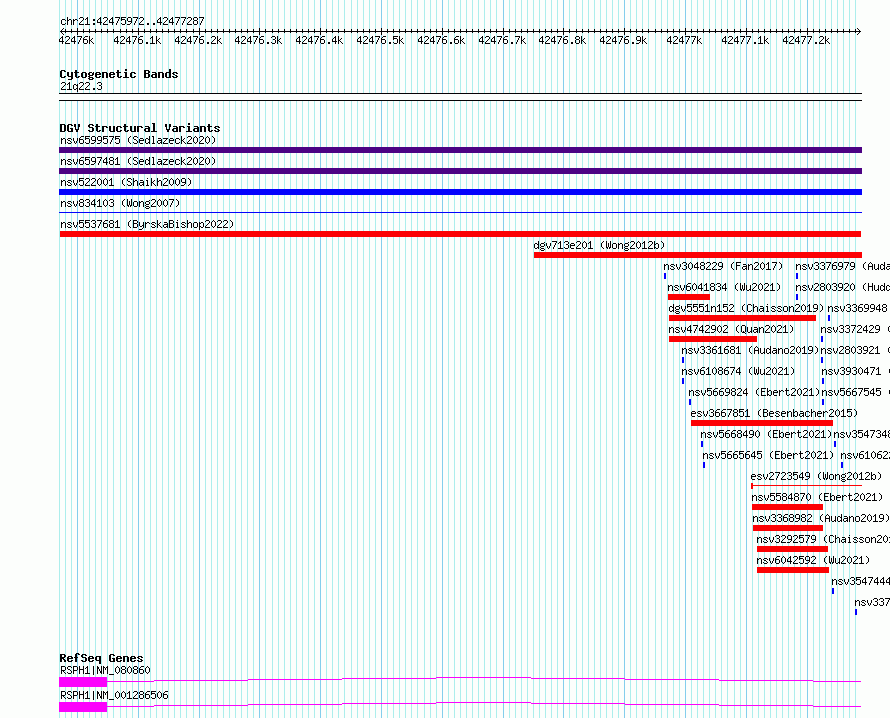Click RSPH1|NM_080860 gene label
The image size is (890, 718).
(x=105, y=670)
